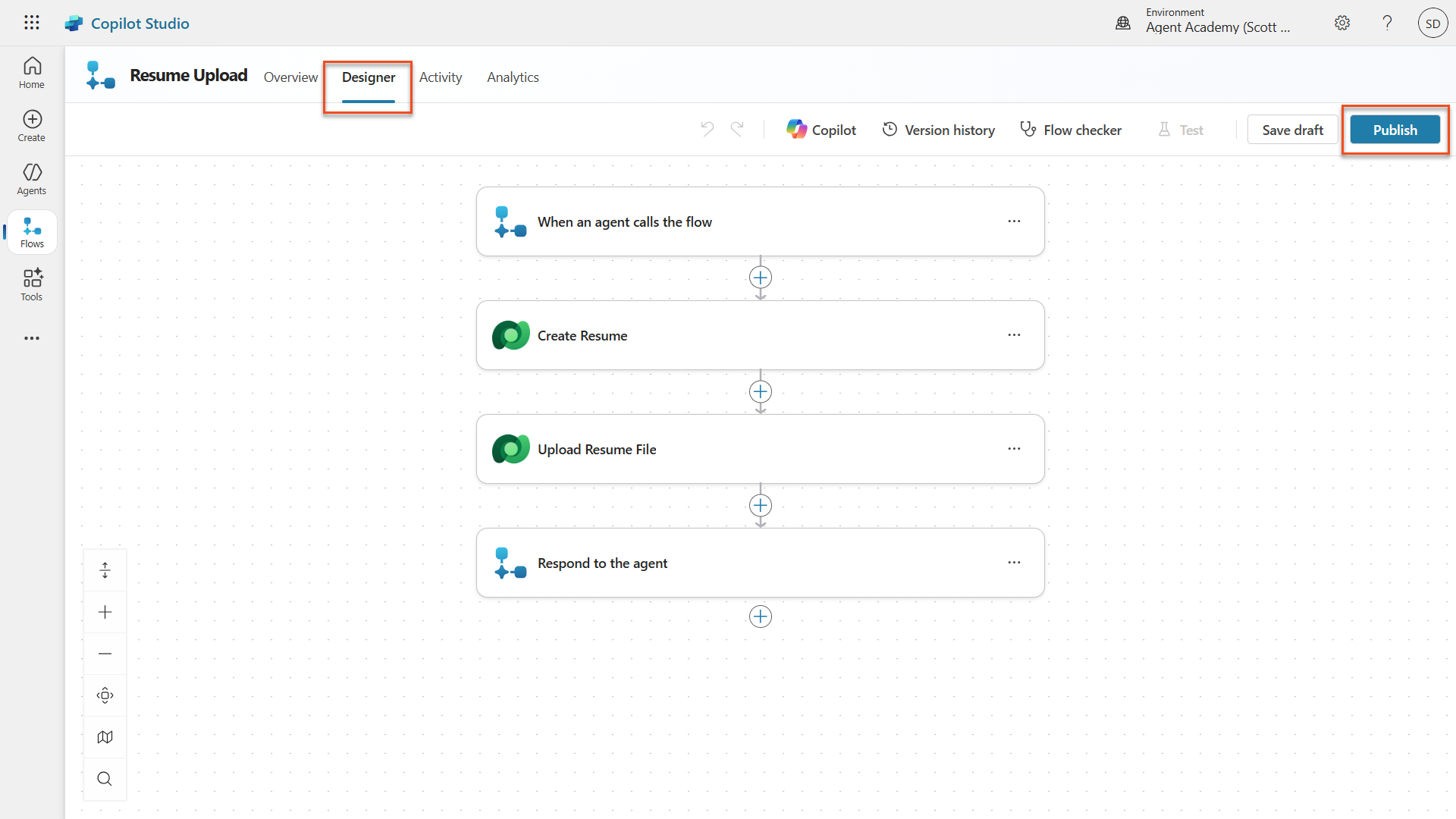Expand more sidebar items via ellipsis
Screen dimensions: 1456x819
pyautogui.click(x=32, y=338)
